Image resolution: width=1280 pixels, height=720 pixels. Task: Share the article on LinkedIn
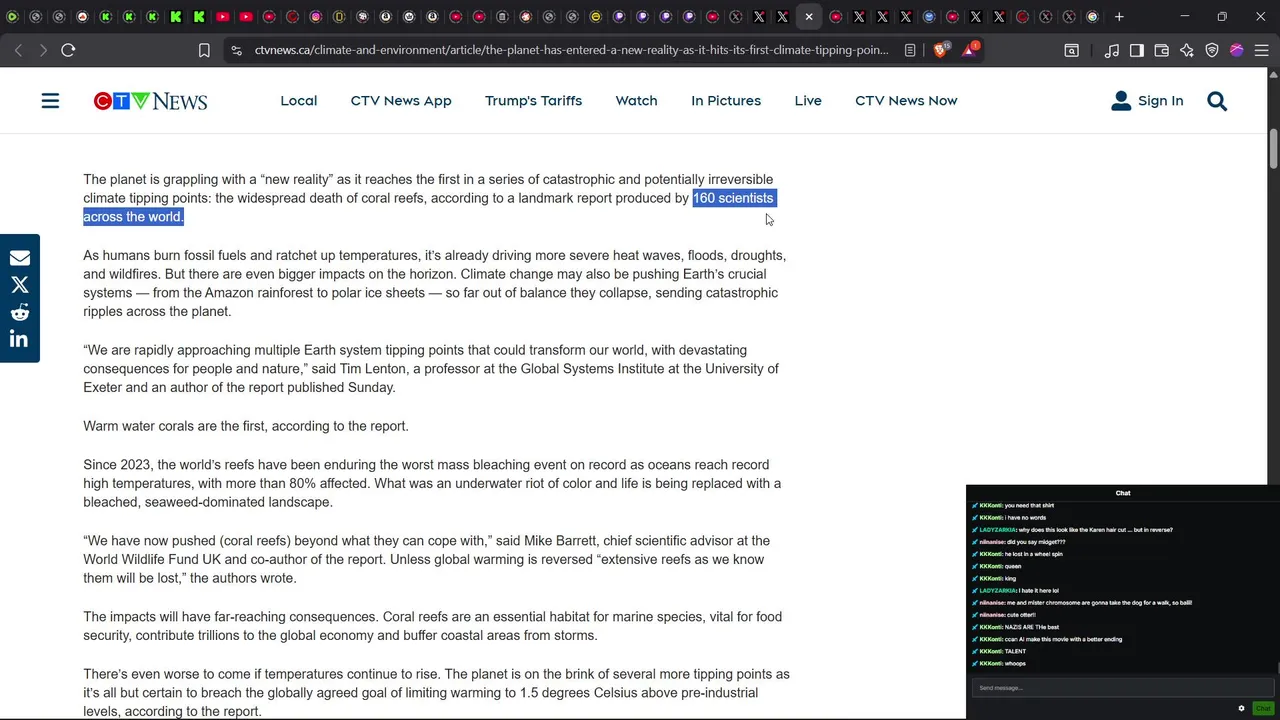pyautogui.click(x=20, y=339)
